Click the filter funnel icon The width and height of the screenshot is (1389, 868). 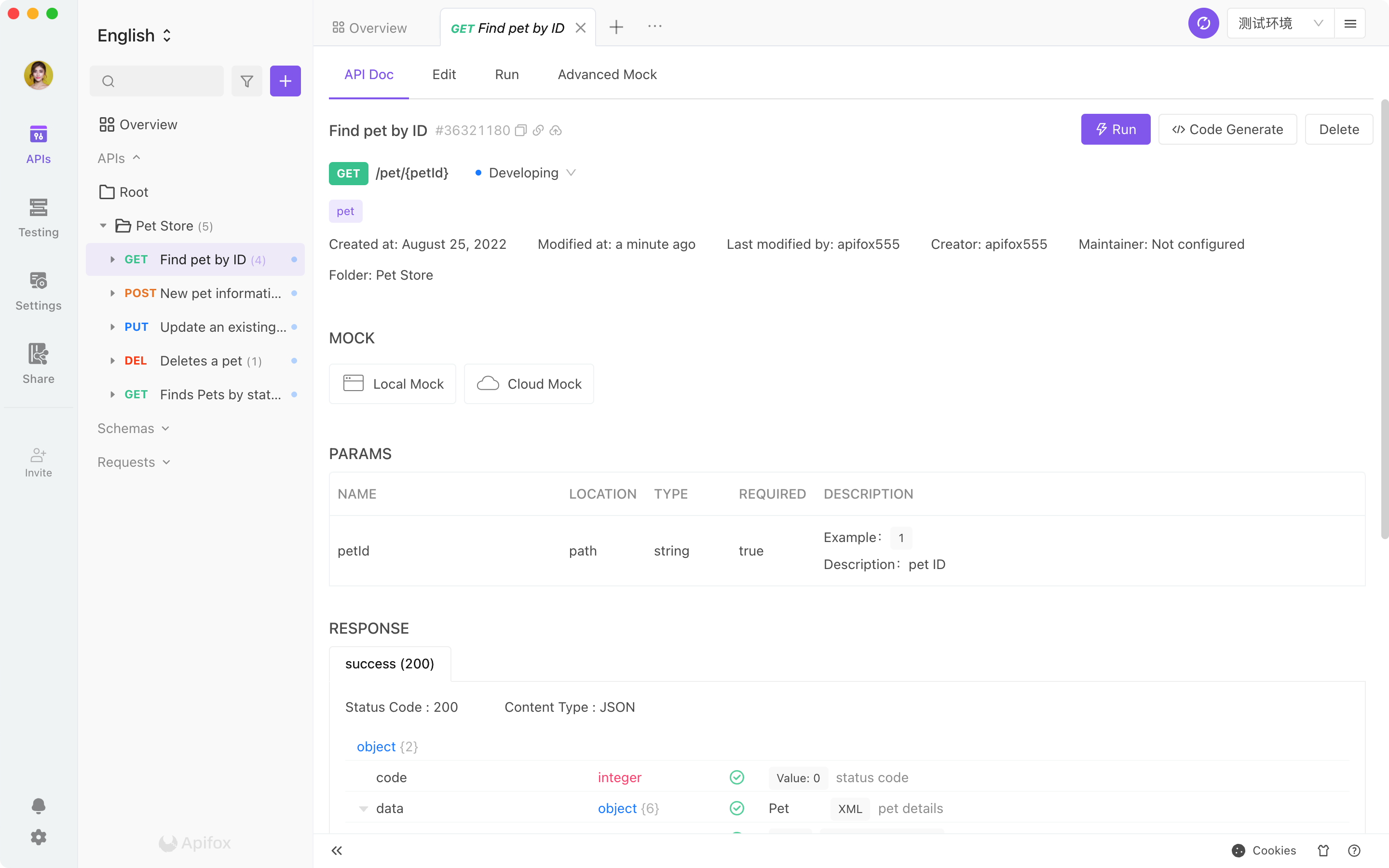point(247,81)
